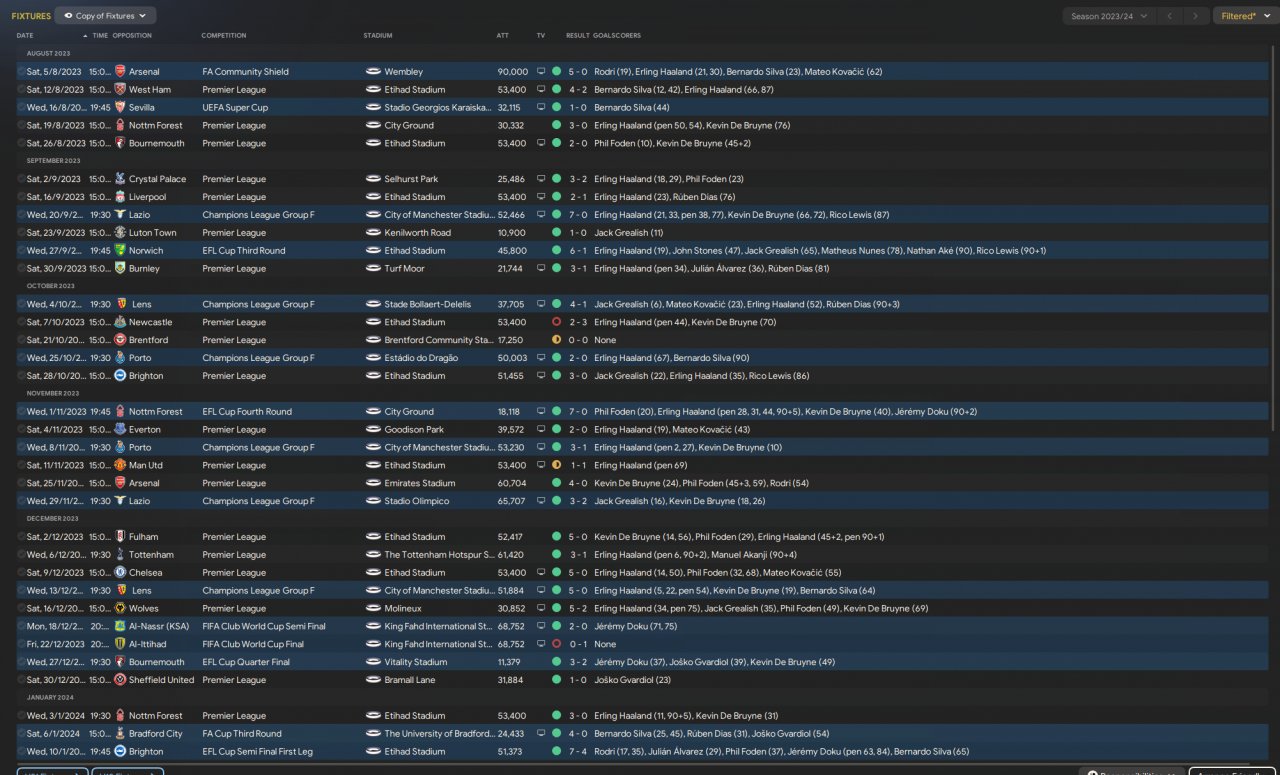Image resolution: width=1280 pixels, height=775 pixels.
Task: Click the draw indicator on the Brentford row
Action: click(556, 340)
